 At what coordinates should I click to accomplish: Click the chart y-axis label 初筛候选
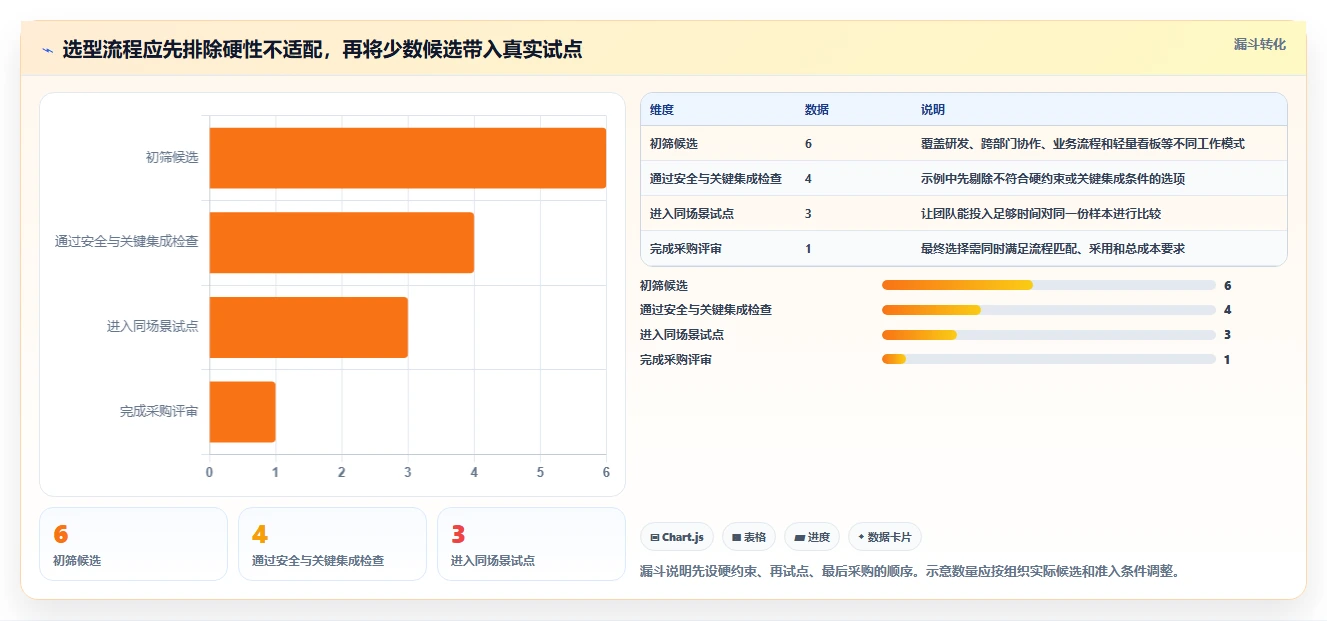(x=172, y=158)
